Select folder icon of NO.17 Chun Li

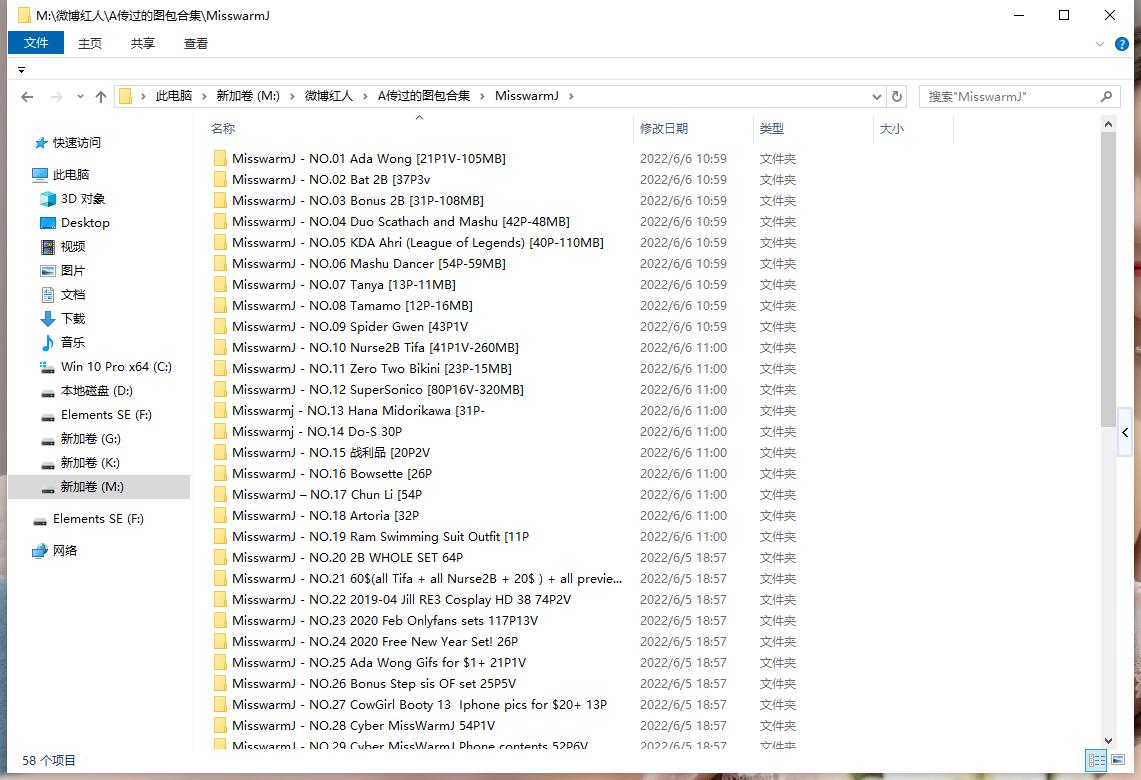click(220, 495)
